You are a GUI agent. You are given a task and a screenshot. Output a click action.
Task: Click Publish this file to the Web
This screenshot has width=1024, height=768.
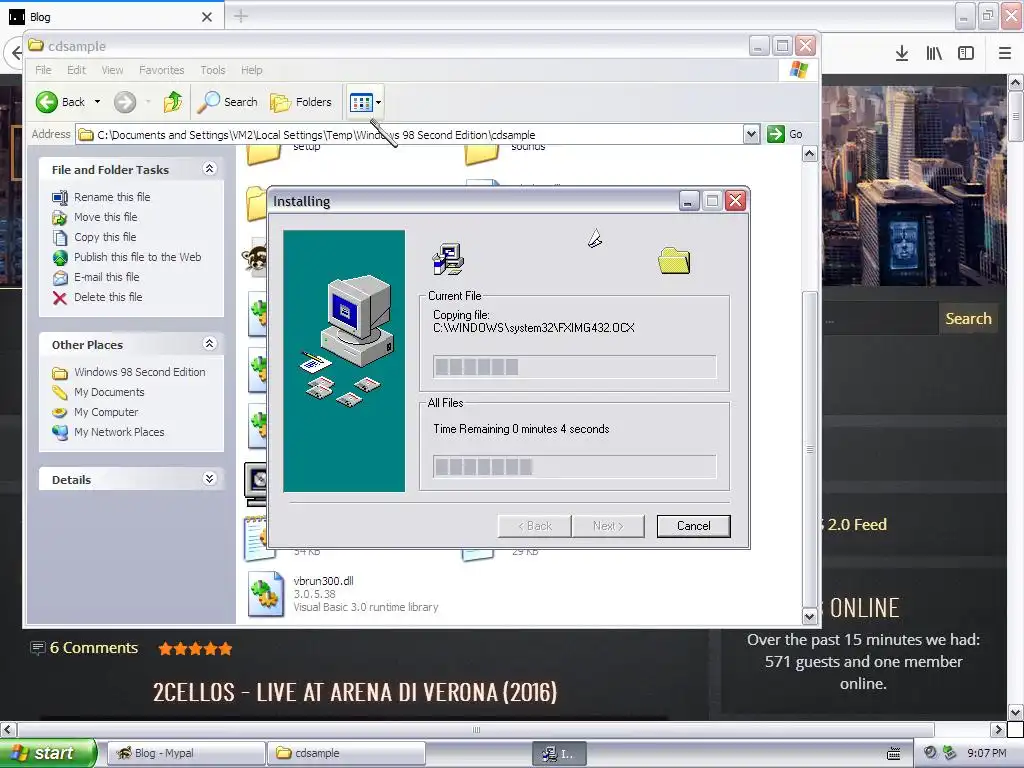coord(137,257)
